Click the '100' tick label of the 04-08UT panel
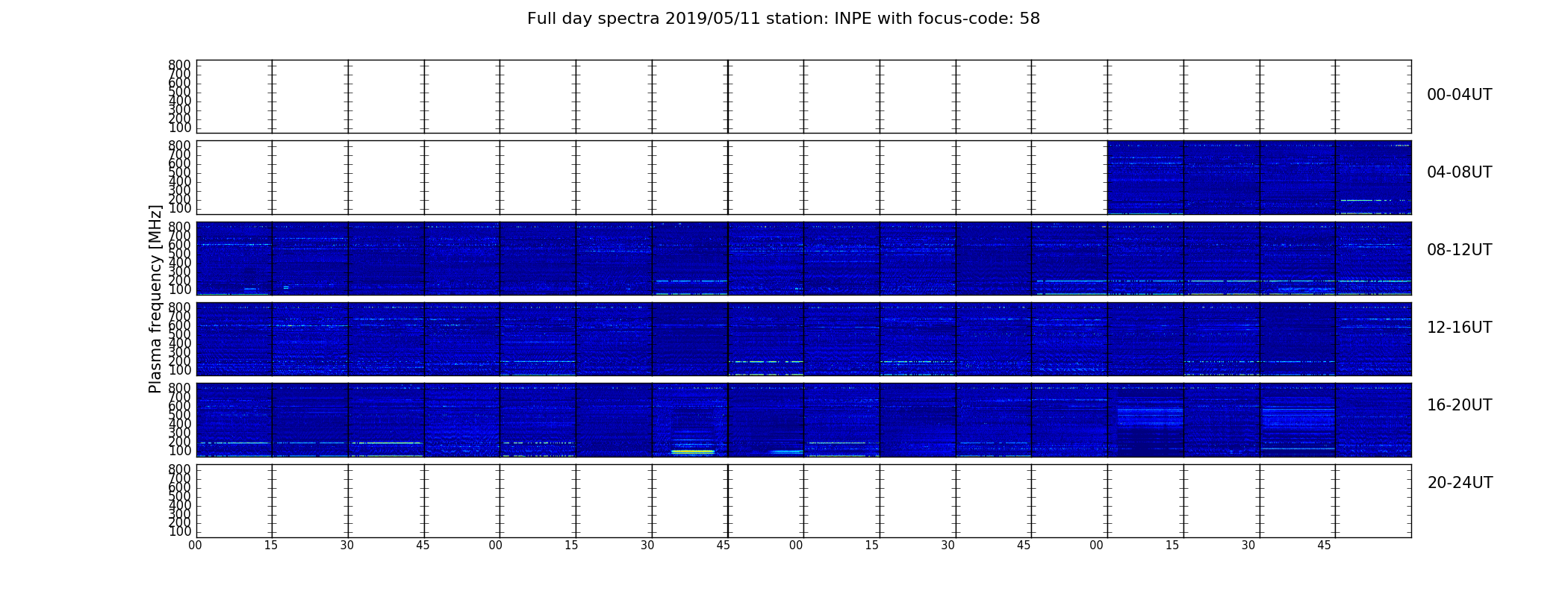Screen dimensions: 1568x597 point(180,208)
